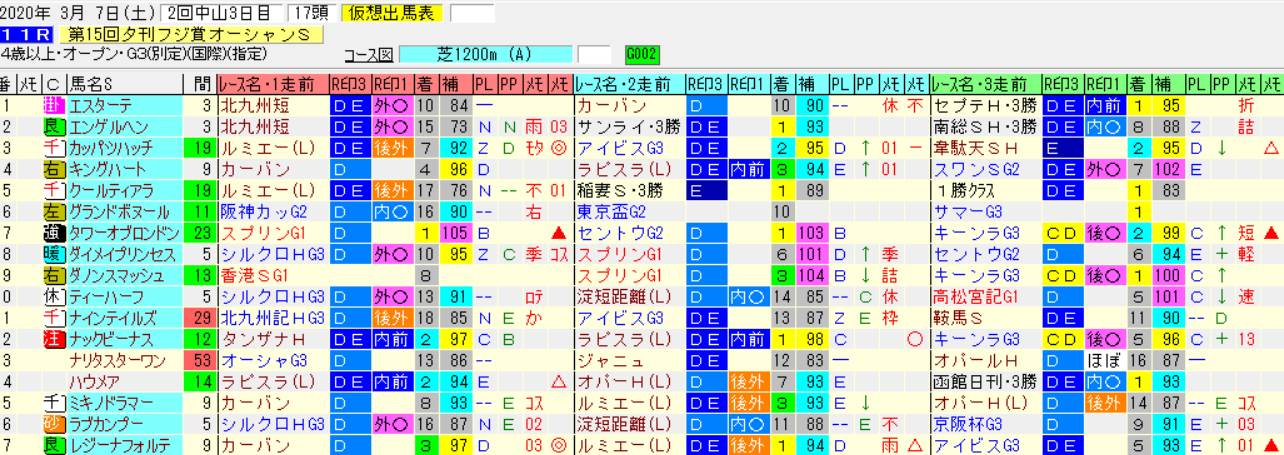Select the 暖 badge beside ダイメイプリンセス

click(53, 254)
